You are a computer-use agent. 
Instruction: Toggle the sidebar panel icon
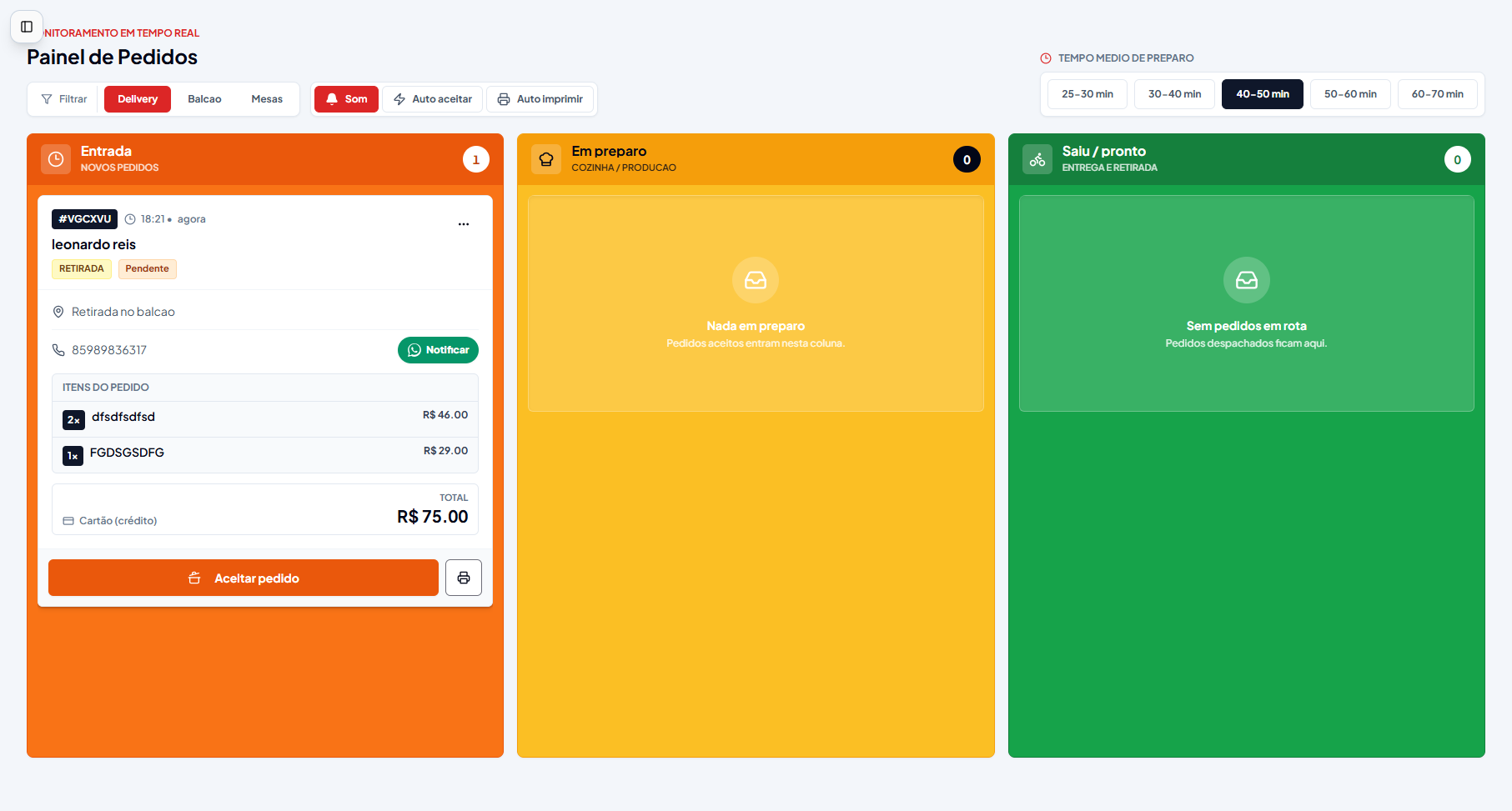tap(27, 27)
